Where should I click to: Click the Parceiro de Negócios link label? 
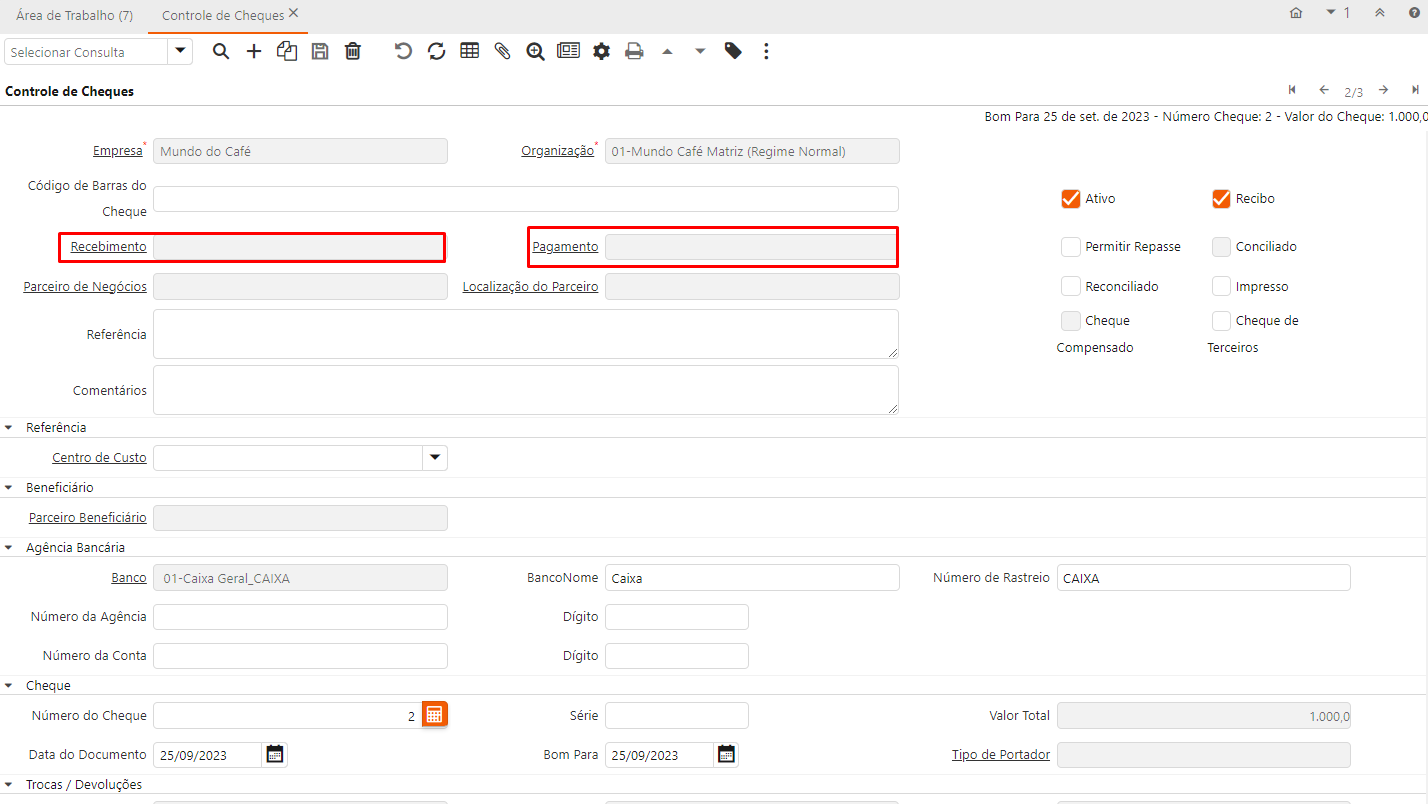pos(85,287)
